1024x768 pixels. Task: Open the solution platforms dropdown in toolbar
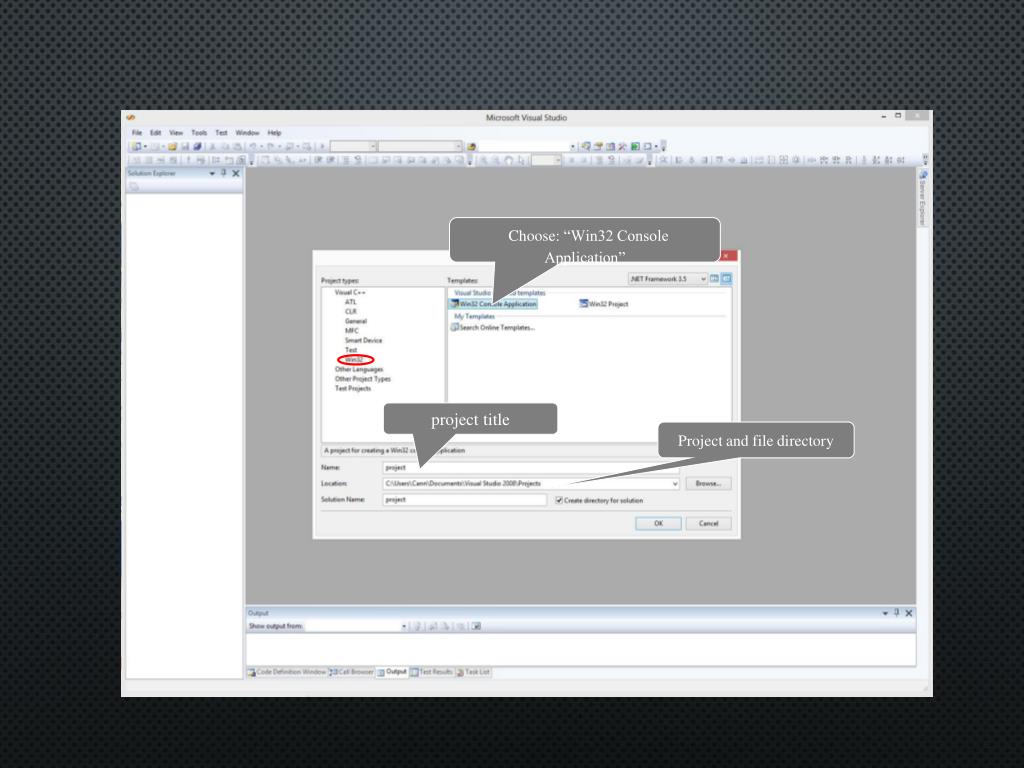pyautogui.click(x=458, y=146)
